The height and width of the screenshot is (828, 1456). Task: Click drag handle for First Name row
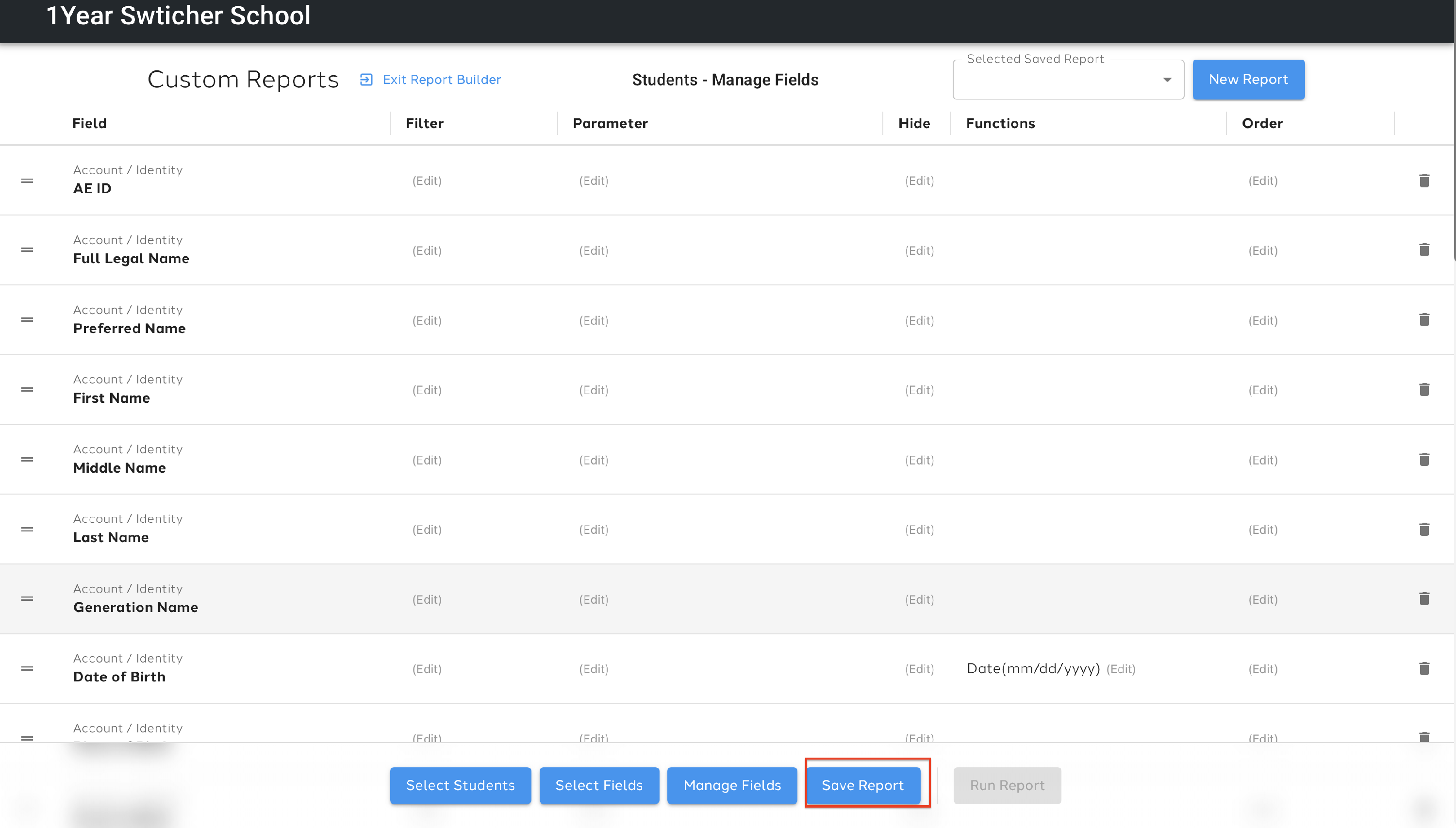tap(27, 390)
